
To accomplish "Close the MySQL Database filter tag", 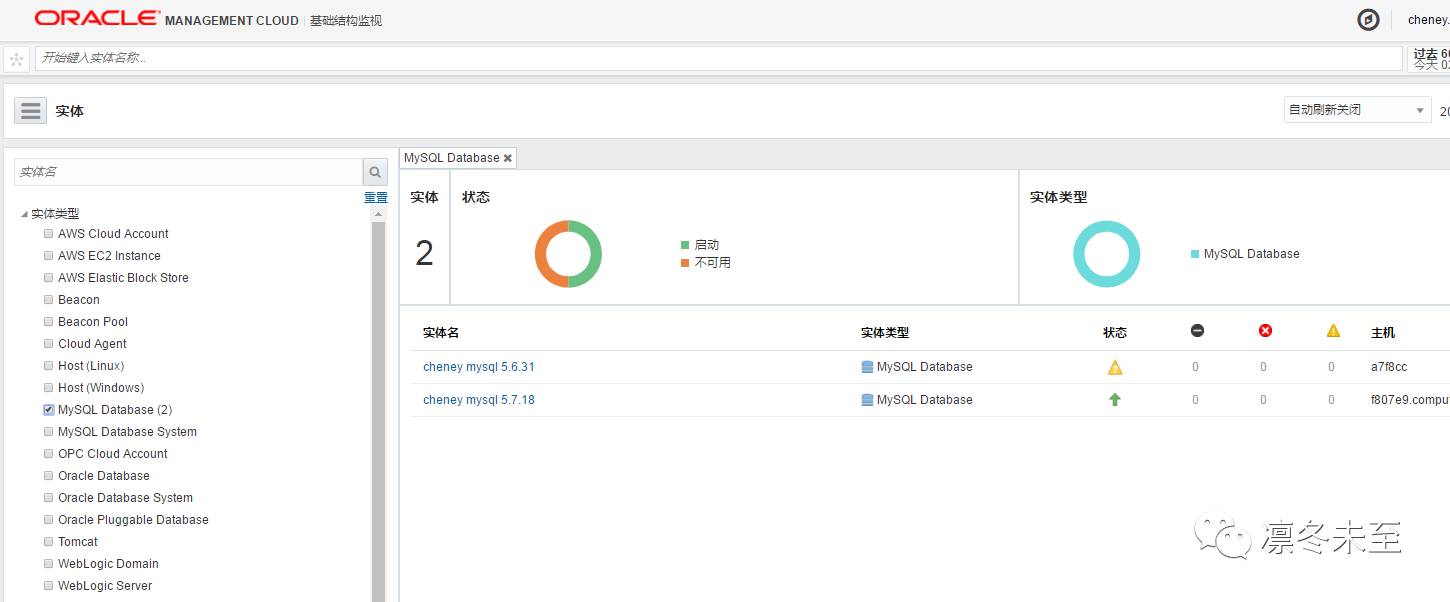I will tap(508, 158).
